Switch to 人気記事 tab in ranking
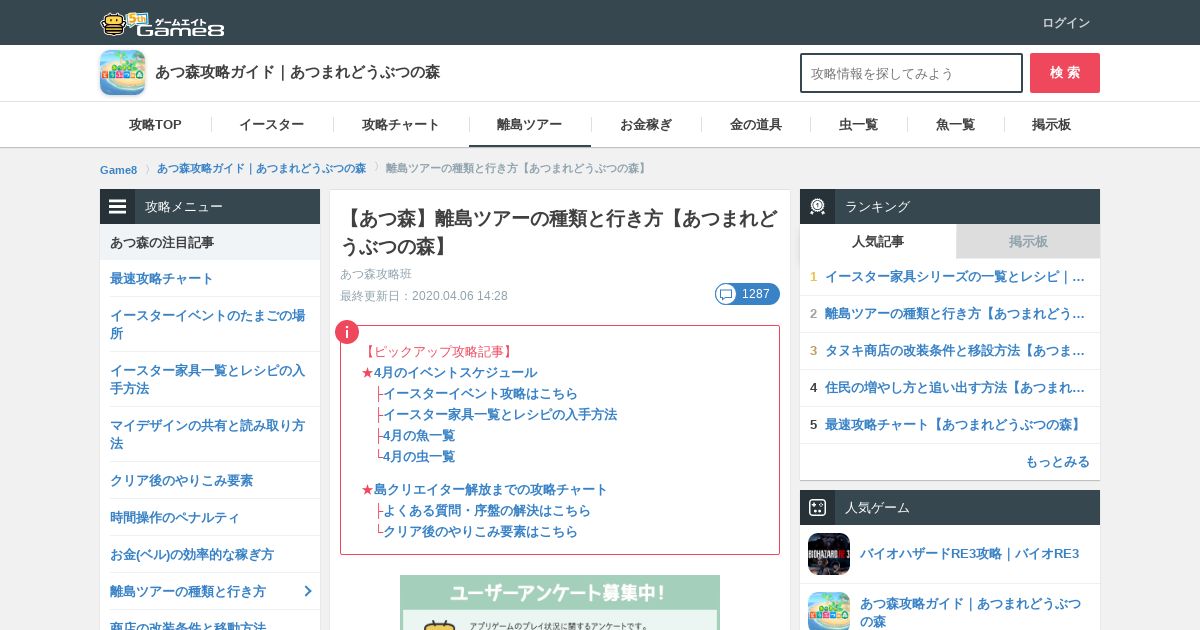Screen dimensions: 1200x630 [x=878, y=242]
